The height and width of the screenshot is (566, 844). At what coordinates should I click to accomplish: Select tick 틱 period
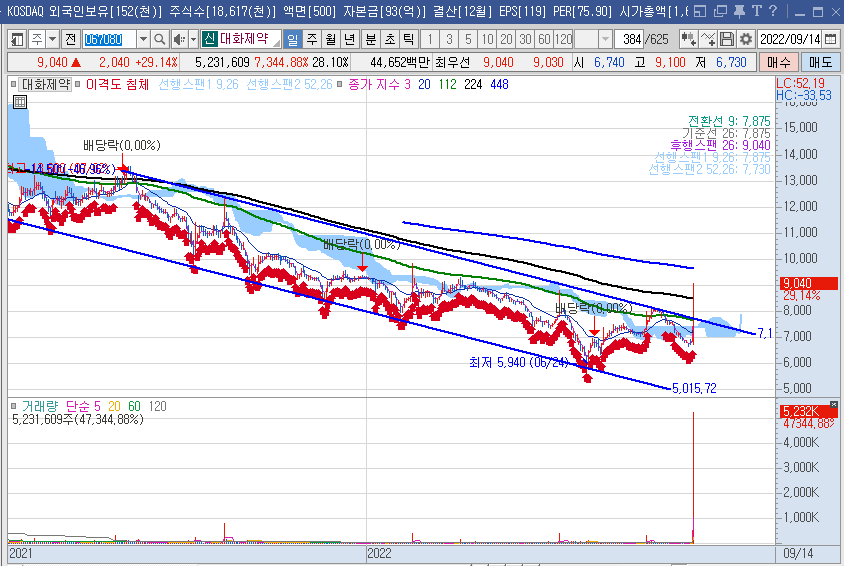(409, 39)
